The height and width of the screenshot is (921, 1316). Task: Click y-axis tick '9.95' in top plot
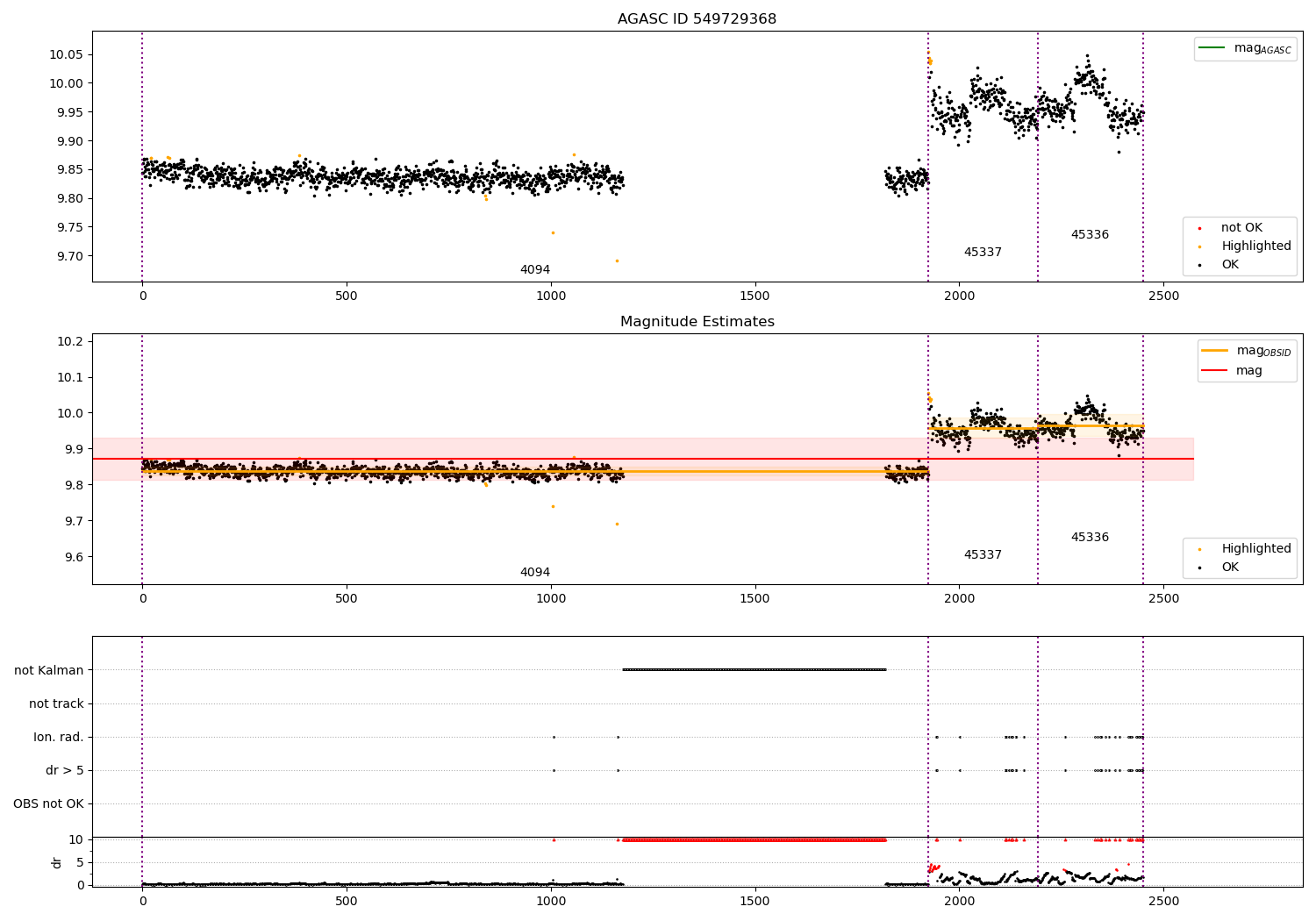coord(69,113)
